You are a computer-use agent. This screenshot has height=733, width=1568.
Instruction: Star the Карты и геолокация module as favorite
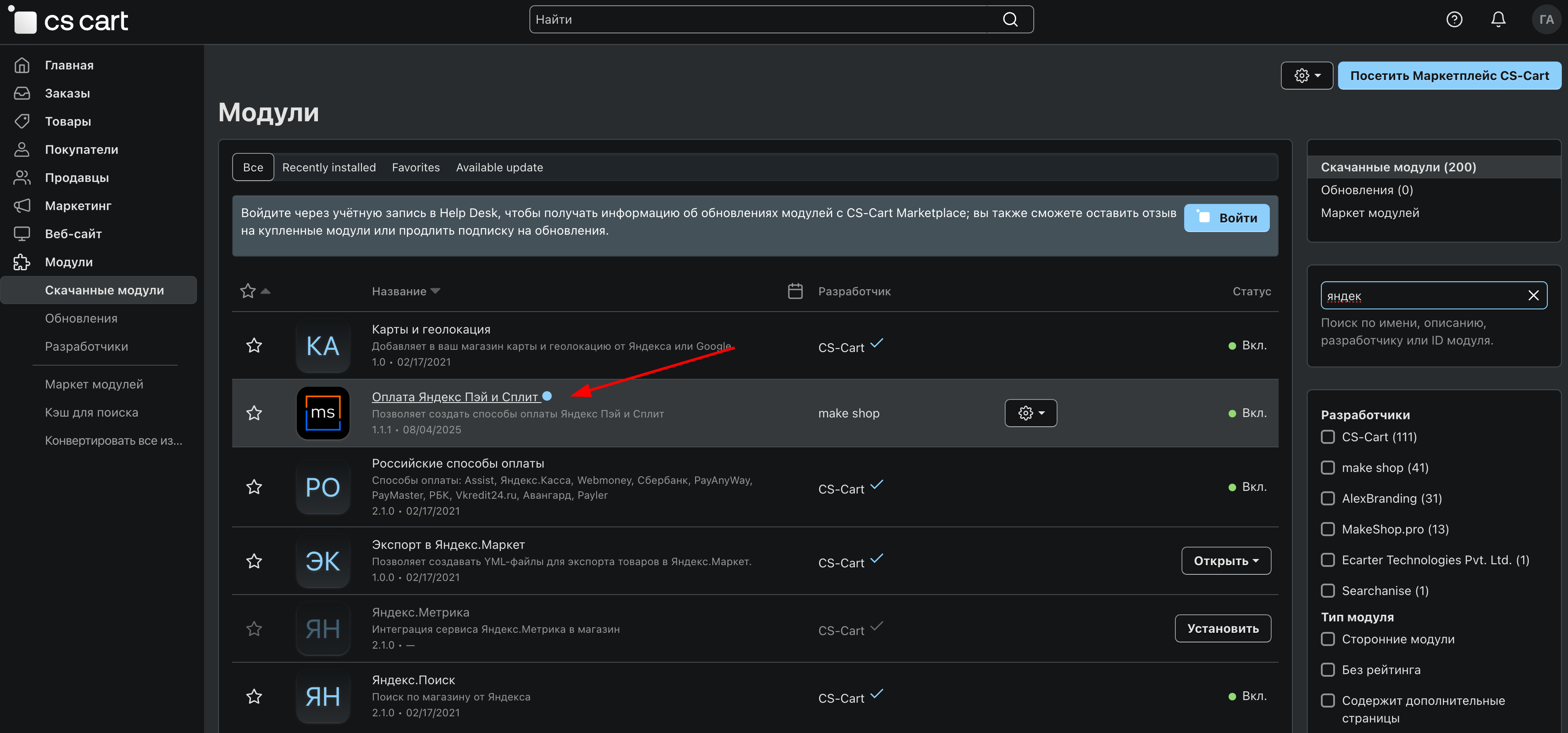[254, 345]
